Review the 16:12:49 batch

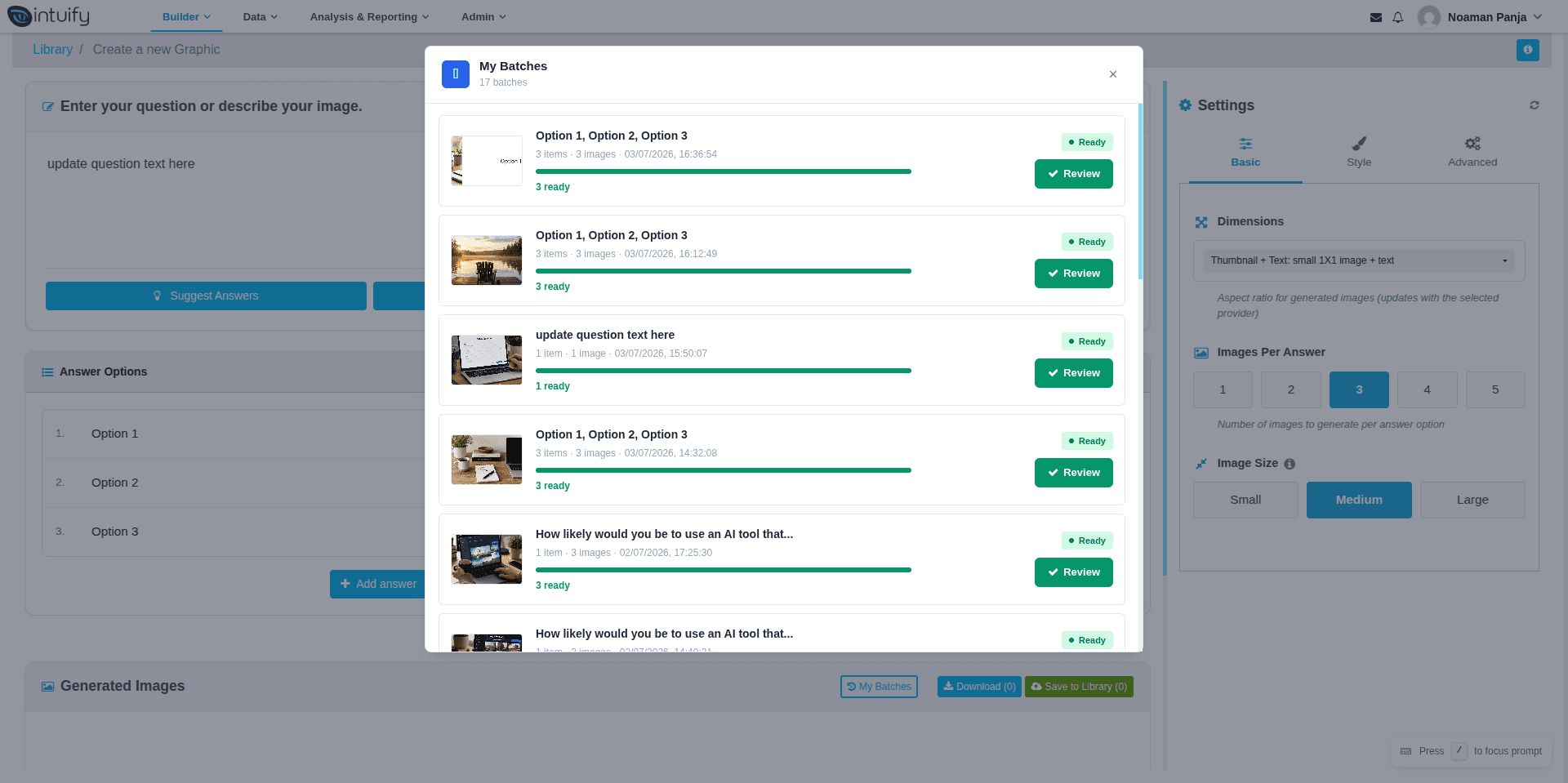[1074, 274]
